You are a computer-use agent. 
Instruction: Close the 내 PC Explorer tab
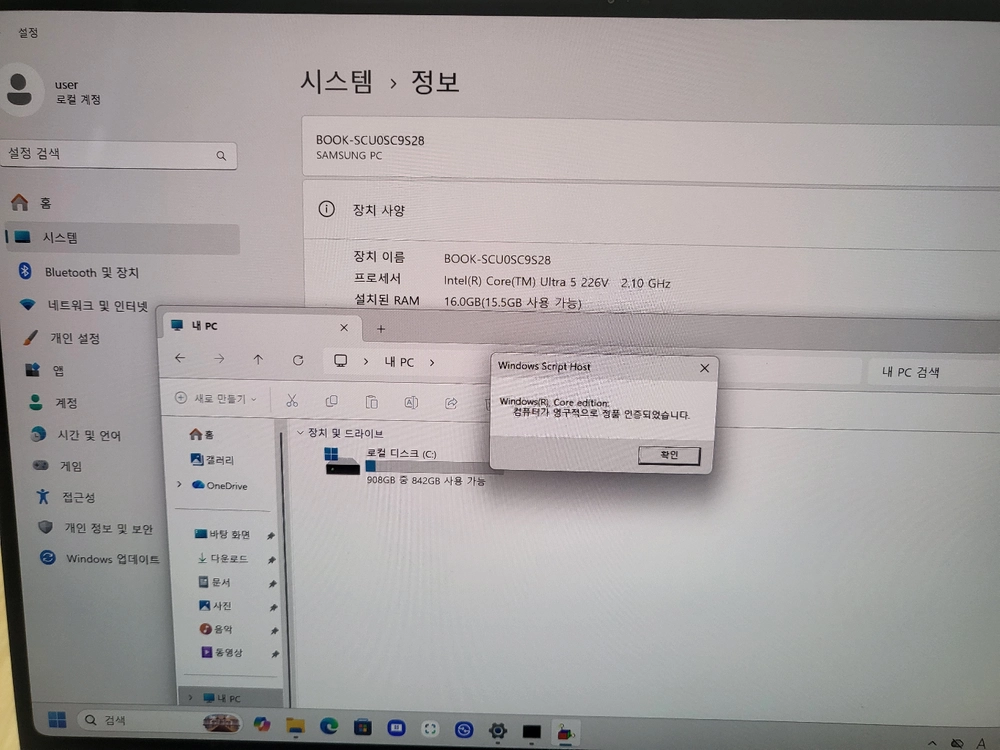click(344, 328)
